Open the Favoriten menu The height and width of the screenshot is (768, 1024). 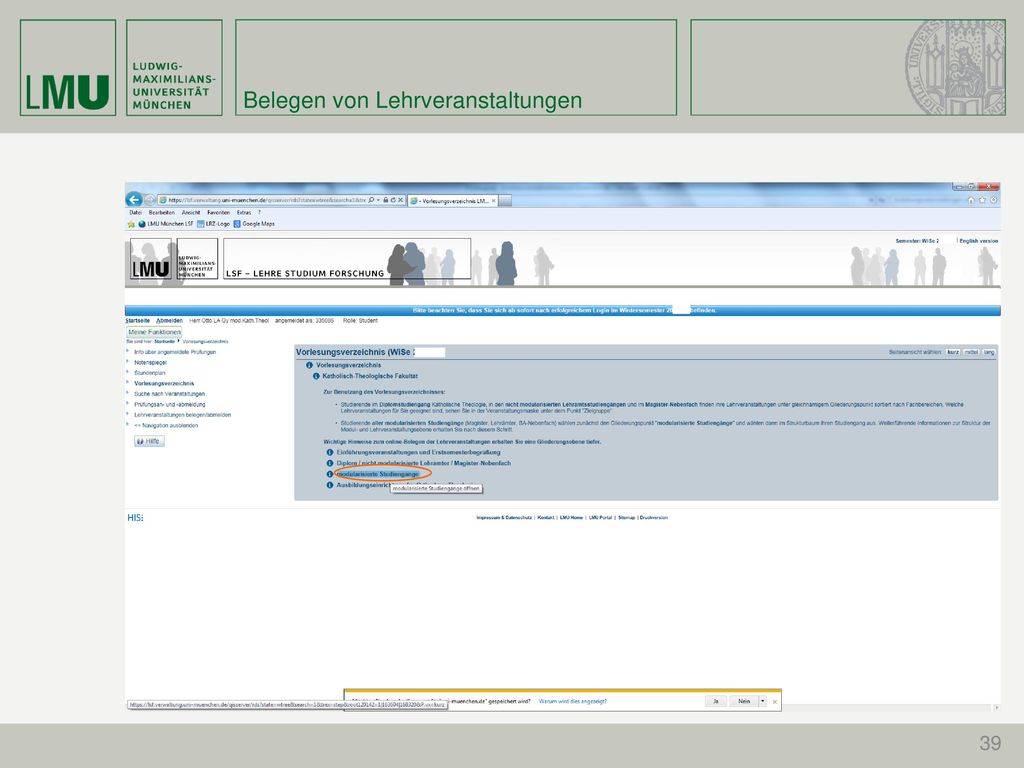(219, 212)
